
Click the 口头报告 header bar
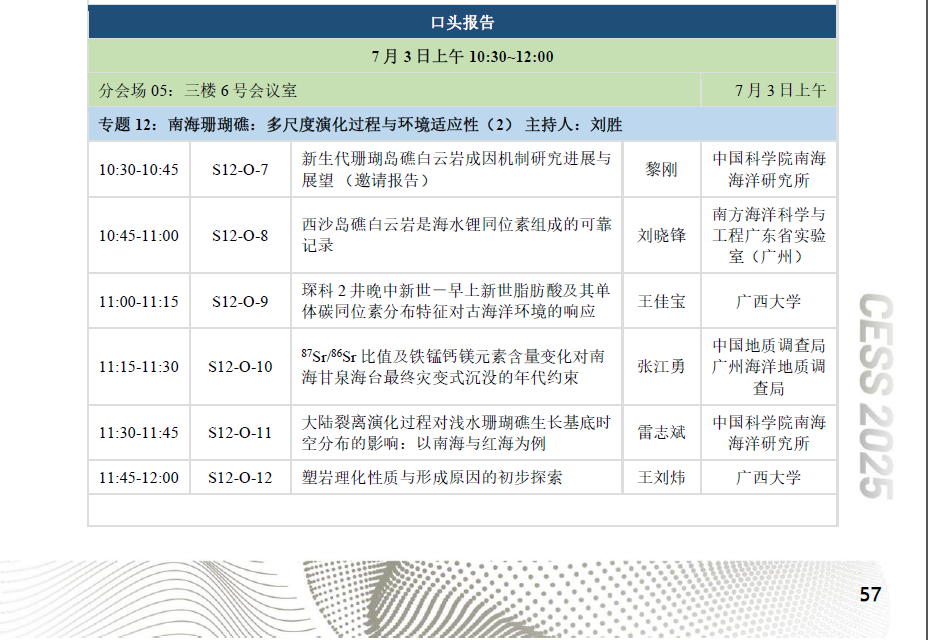(462, 22)
